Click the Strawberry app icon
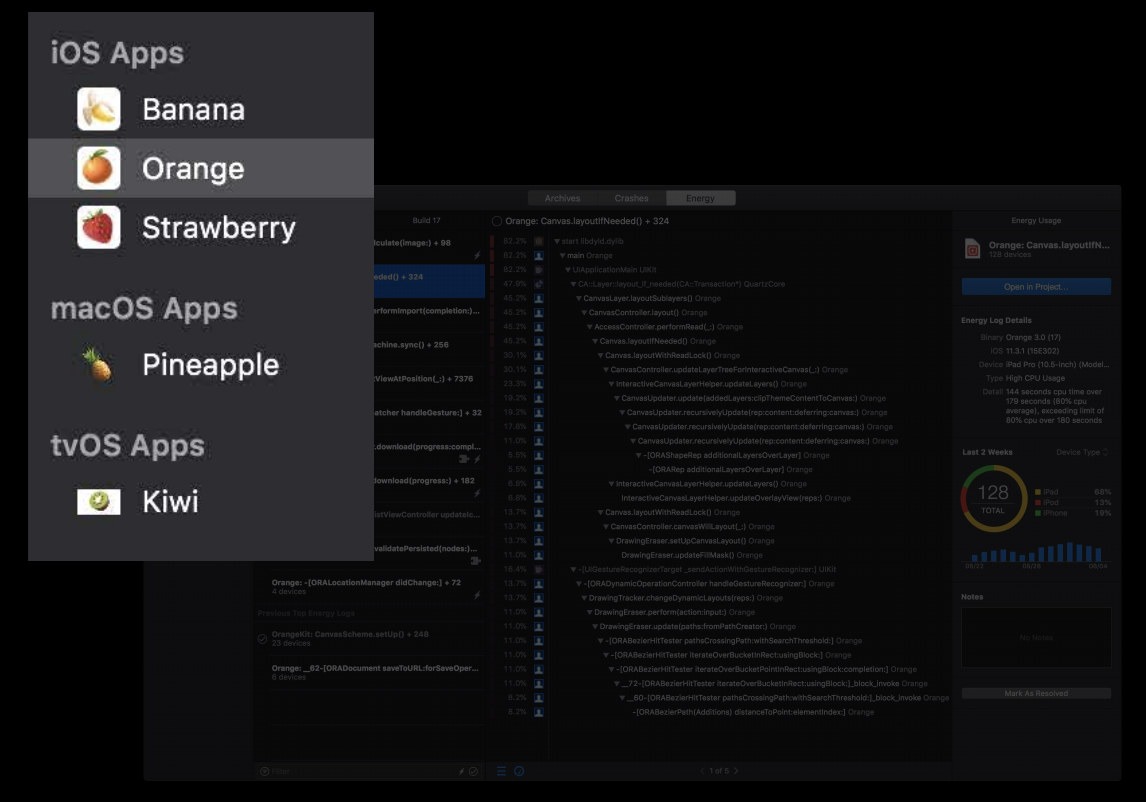The height and width of the screenshot is (802, 1146). [99, 227]
